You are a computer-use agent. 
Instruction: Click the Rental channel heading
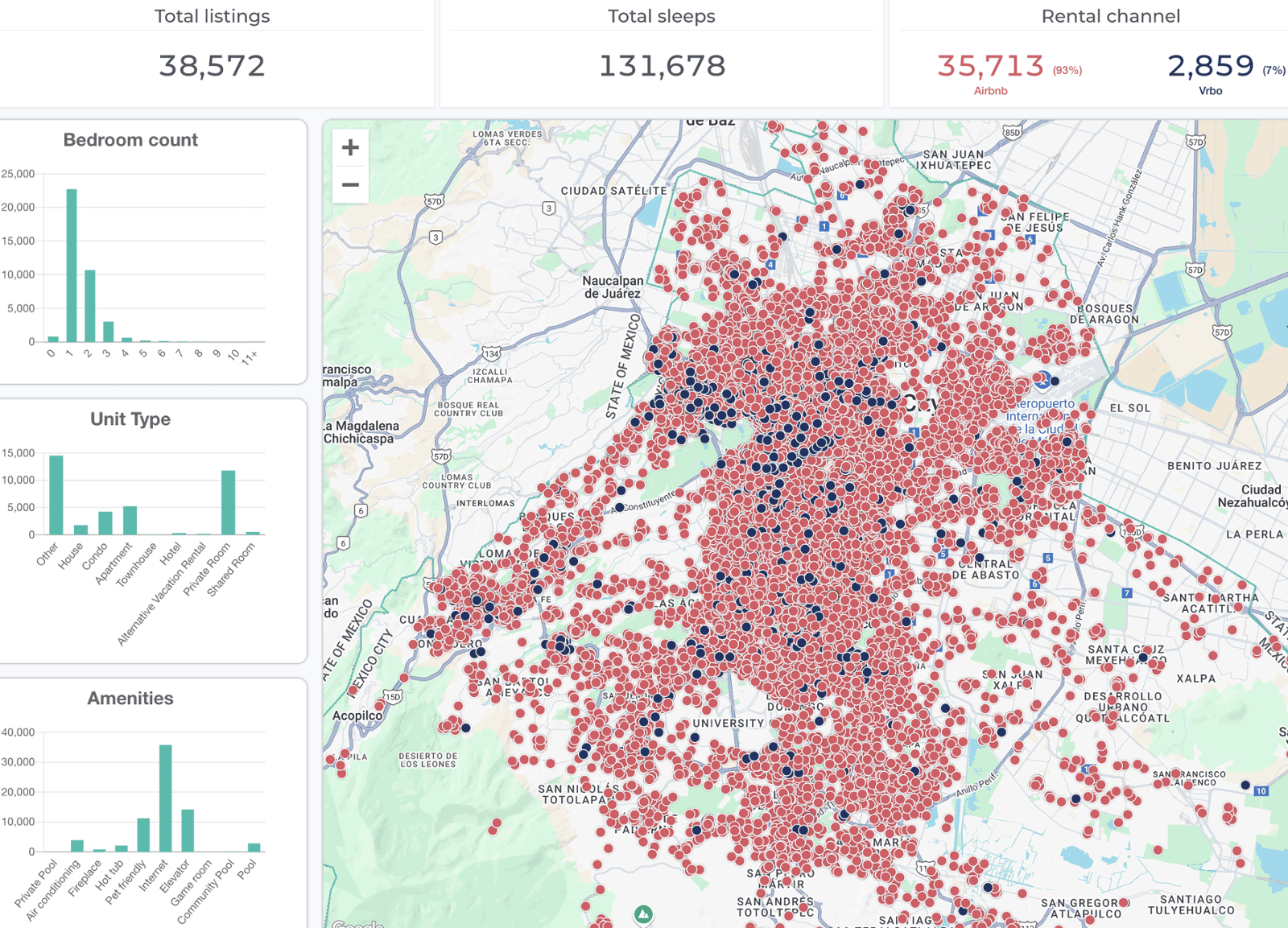(1111, 16)
